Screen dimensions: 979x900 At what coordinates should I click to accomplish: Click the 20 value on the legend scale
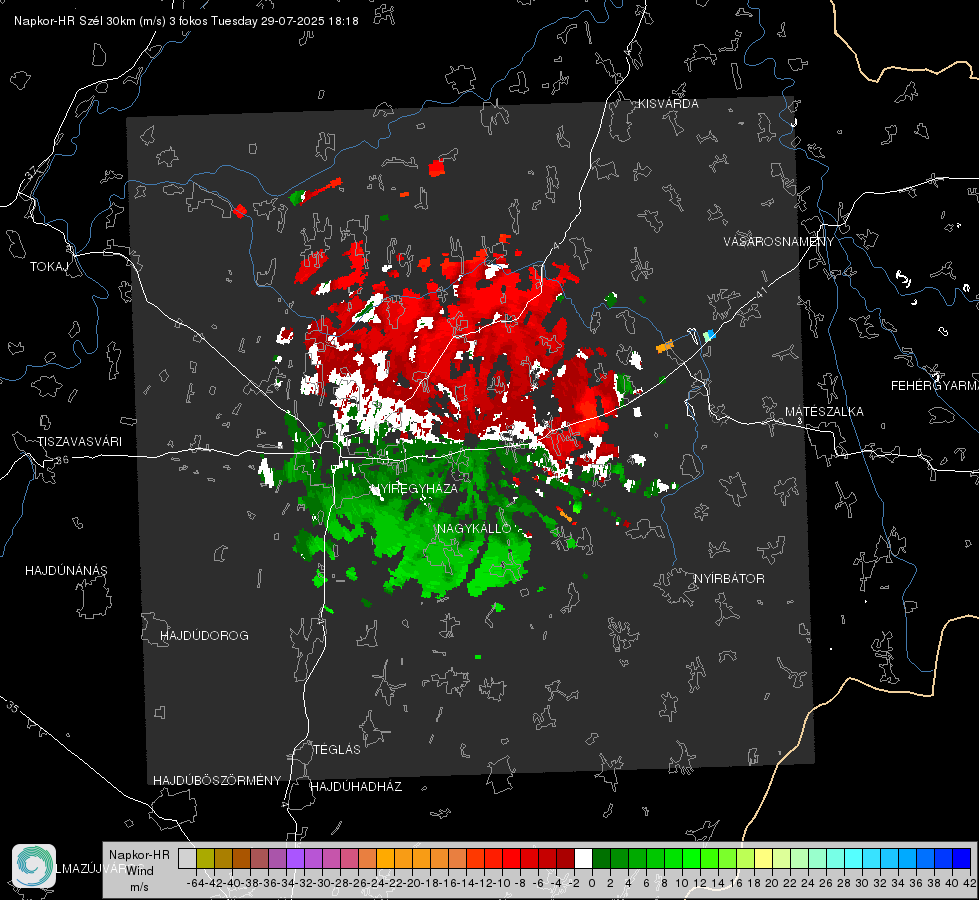tap(772, 883)
